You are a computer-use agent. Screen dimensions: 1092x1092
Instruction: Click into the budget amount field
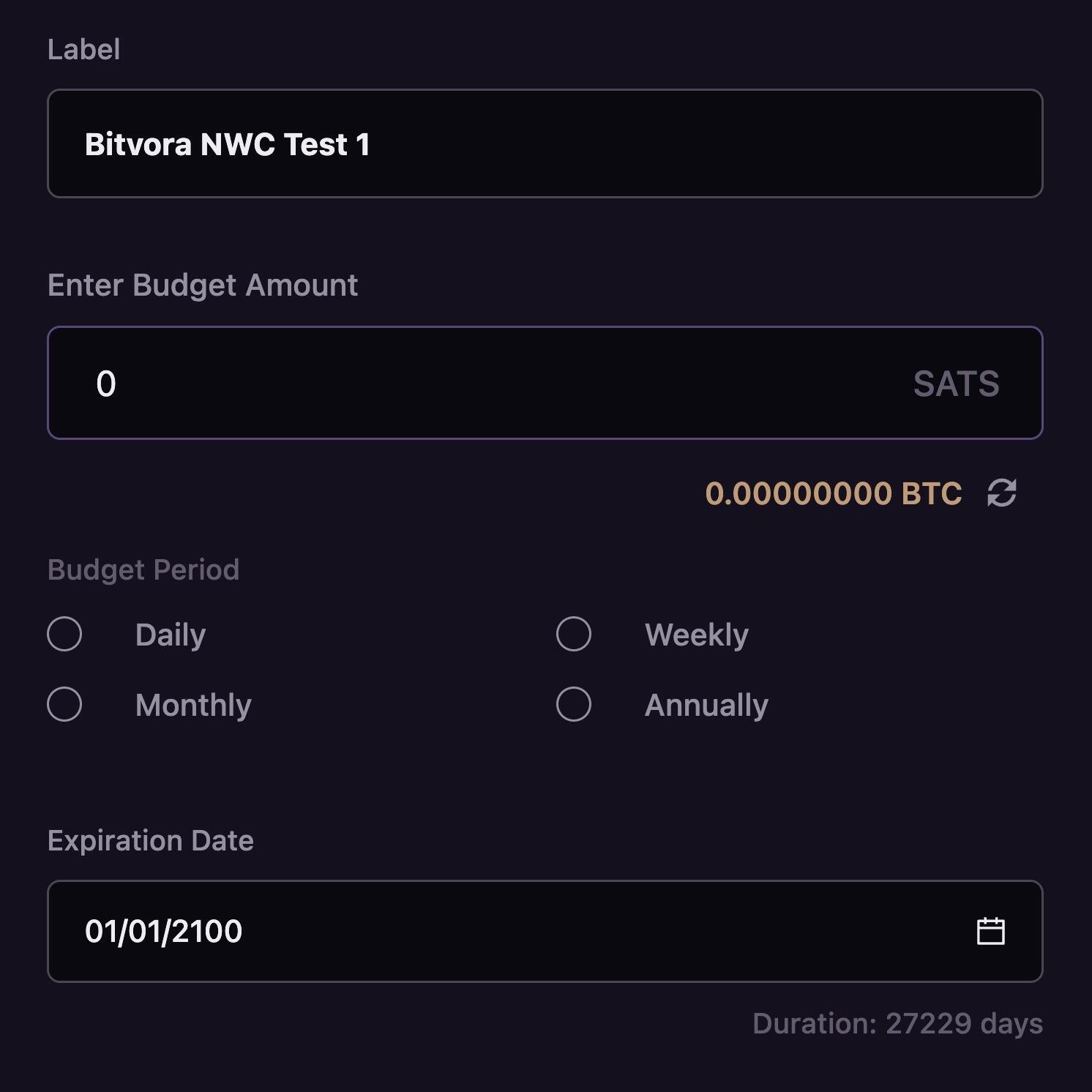coord(545,383)
